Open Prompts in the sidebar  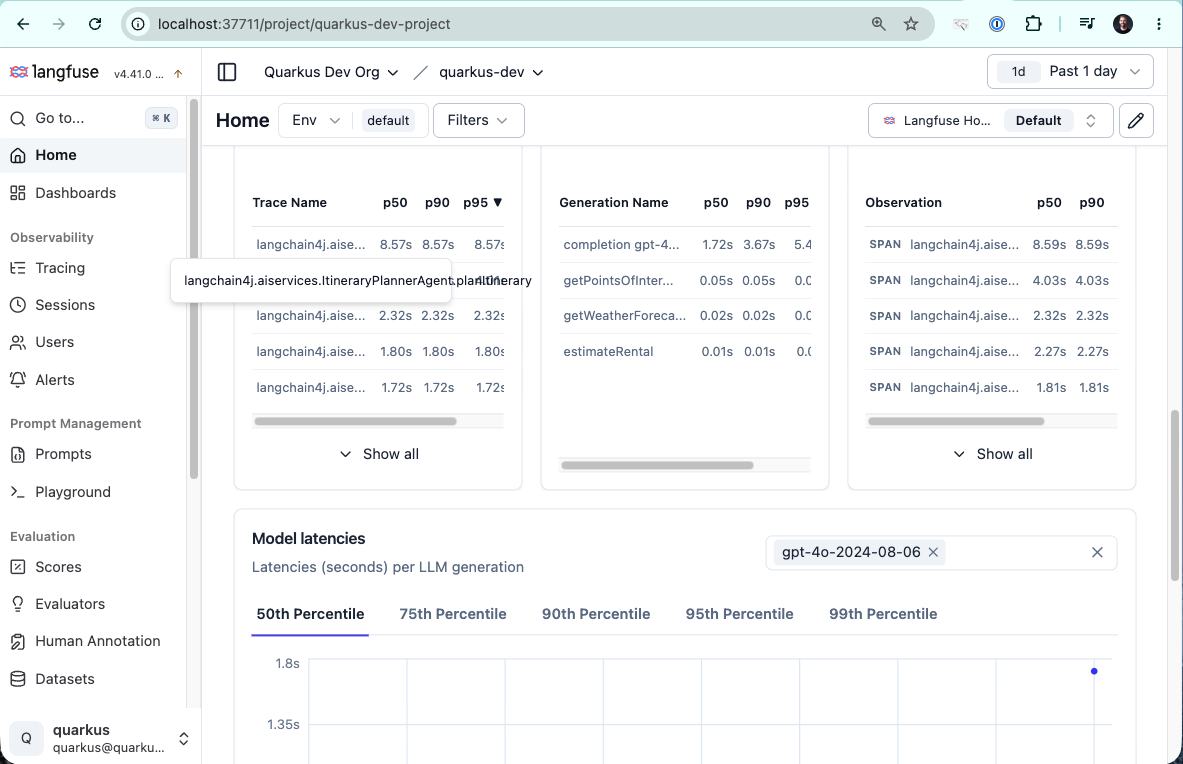pyautogui.click(x=94, y=454)
